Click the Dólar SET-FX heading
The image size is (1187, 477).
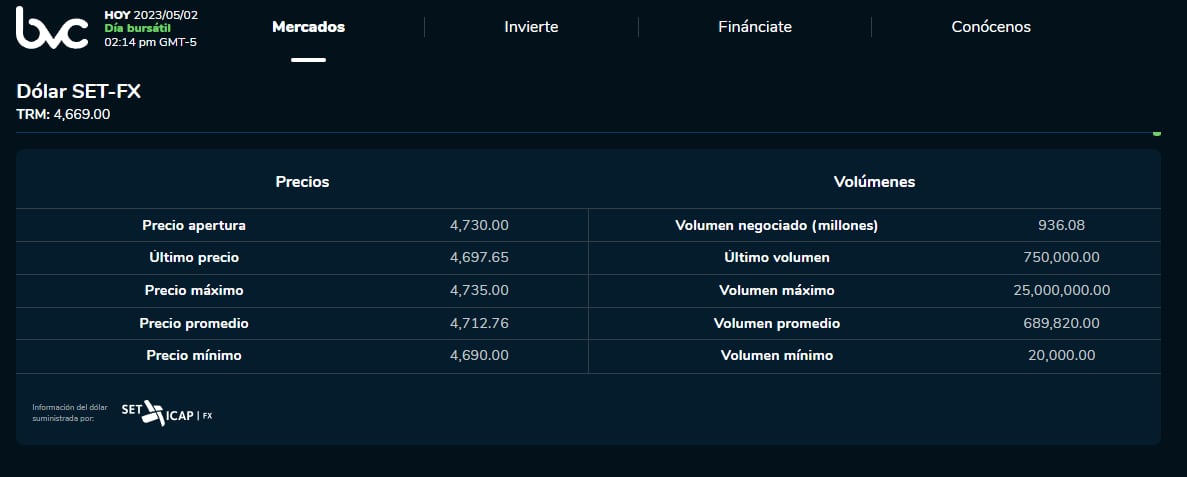[79, 91]
